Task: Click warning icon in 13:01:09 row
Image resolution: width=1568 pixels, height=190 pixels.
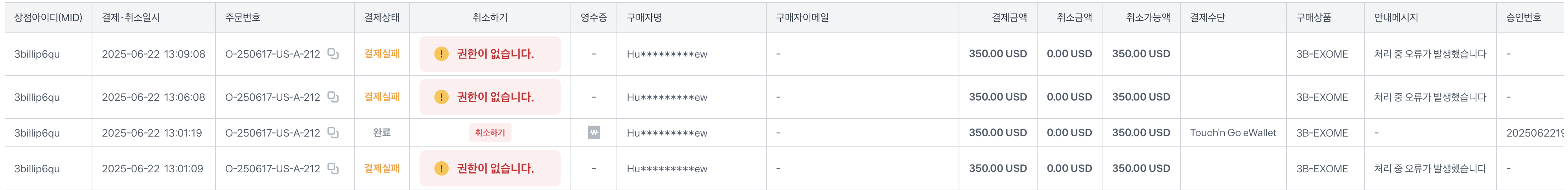Action: 441,168
